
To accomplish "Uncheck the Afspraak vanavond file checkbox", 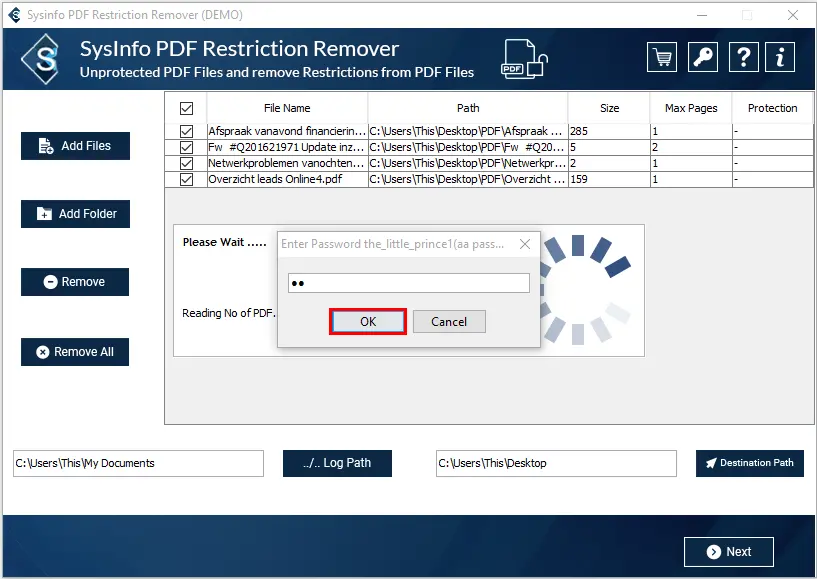I will (186, 131).
